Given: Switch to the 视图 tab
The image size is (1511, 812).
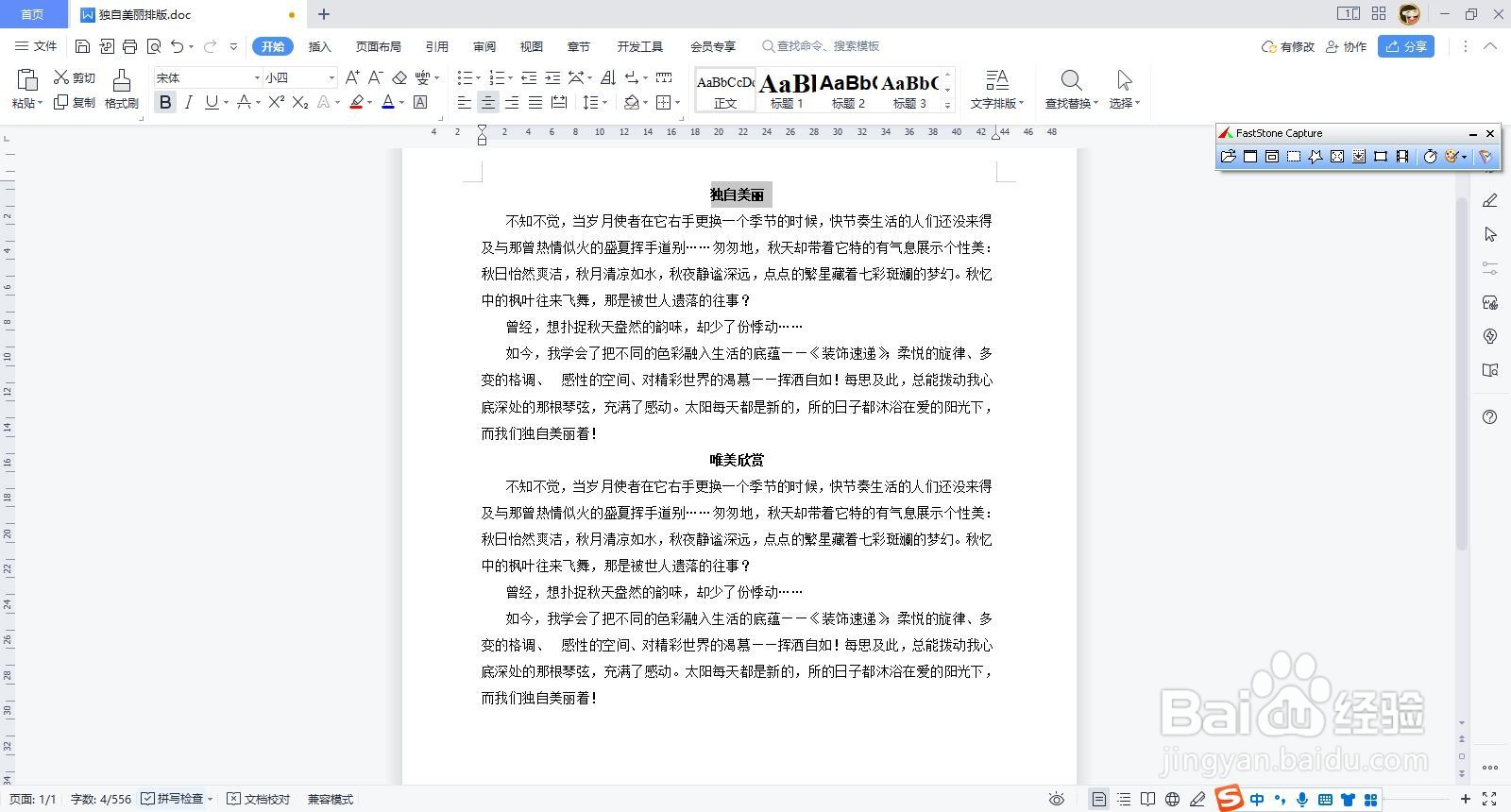Looking at the screenshot, I should [x=532, y=46].
